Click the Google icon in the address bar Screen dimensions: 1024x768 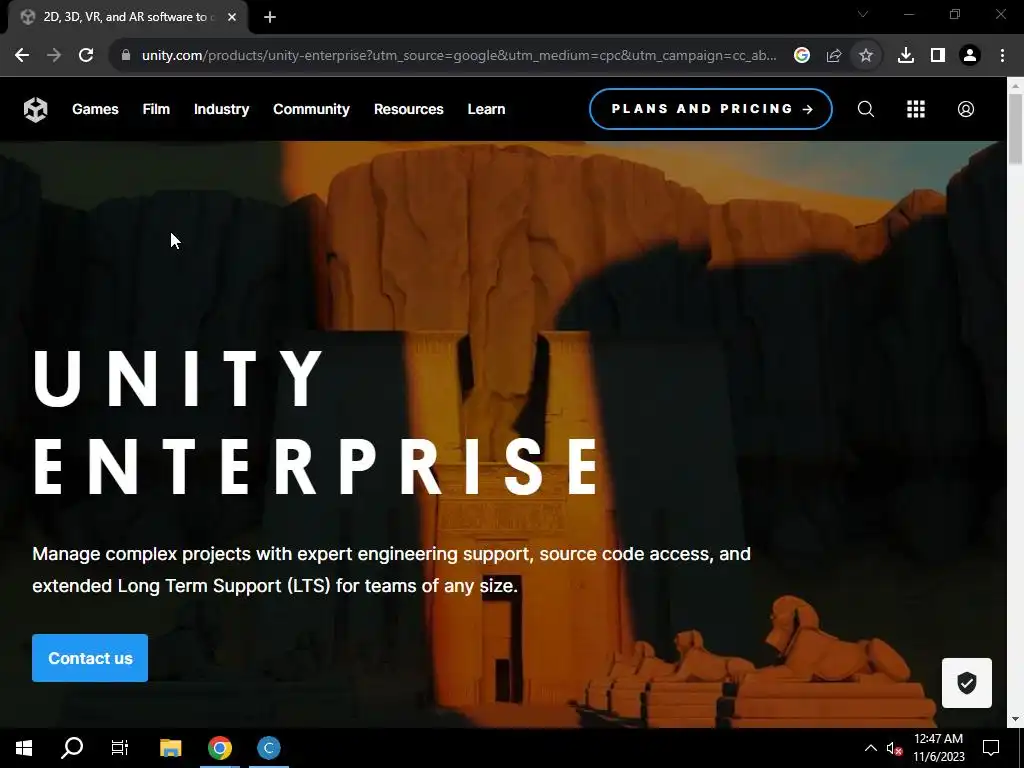pos(802,56)
